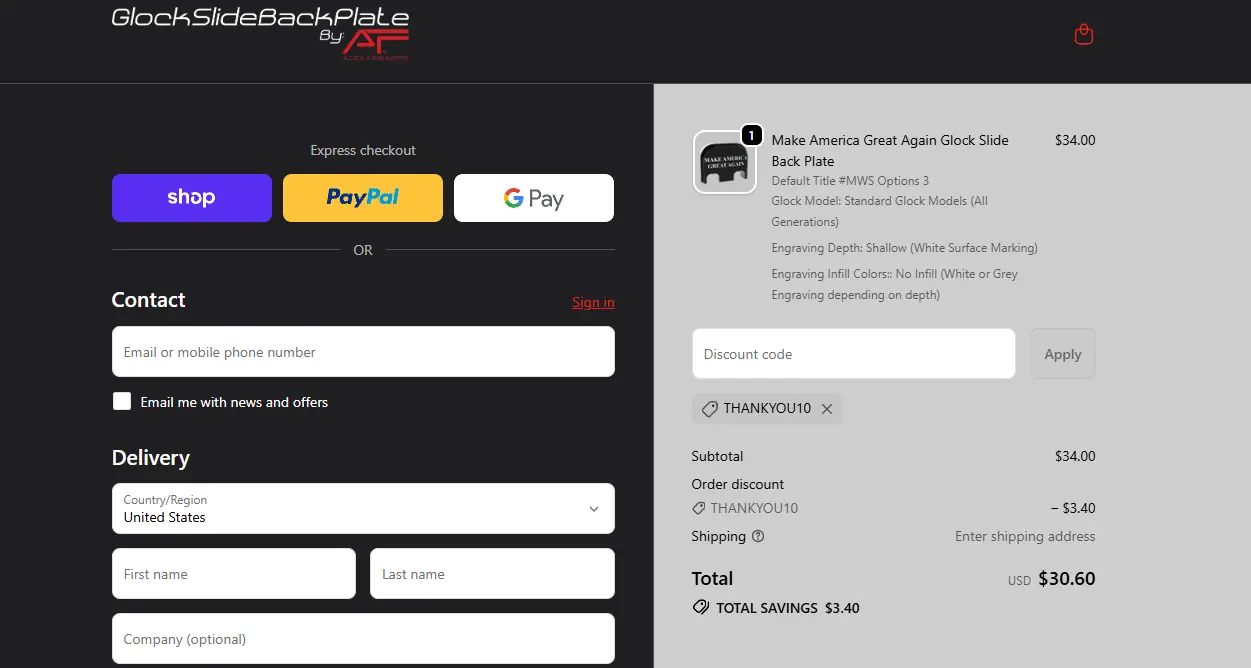Remove the THANKYOU10 discount code tag
Screen dimensions: 1251x668
(x=827, y=409)
